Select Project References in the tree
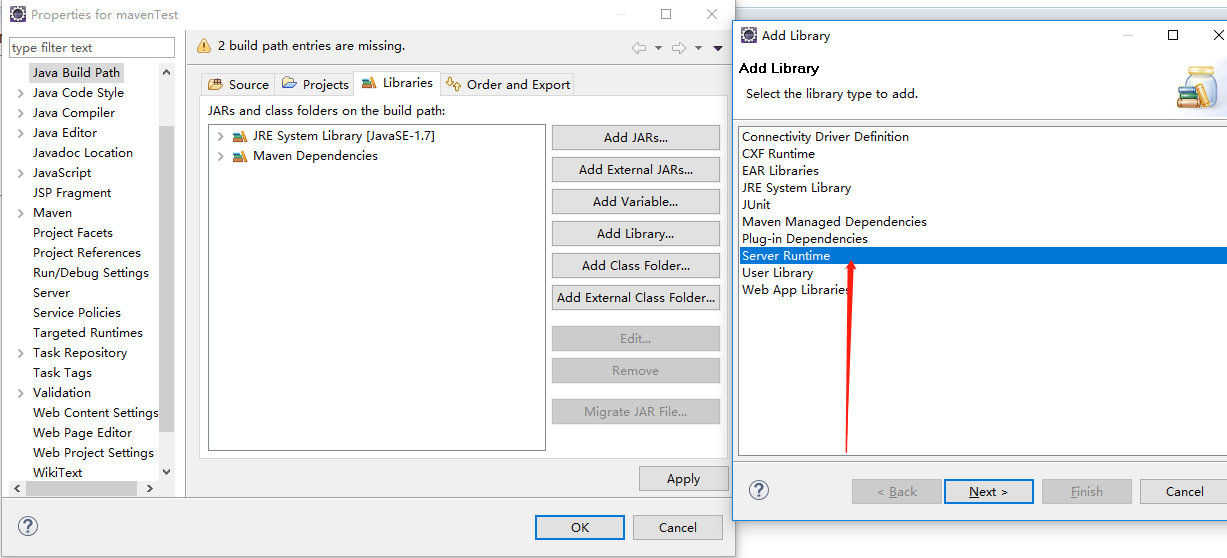1227x558 pixels. click(x=87, y=253)
